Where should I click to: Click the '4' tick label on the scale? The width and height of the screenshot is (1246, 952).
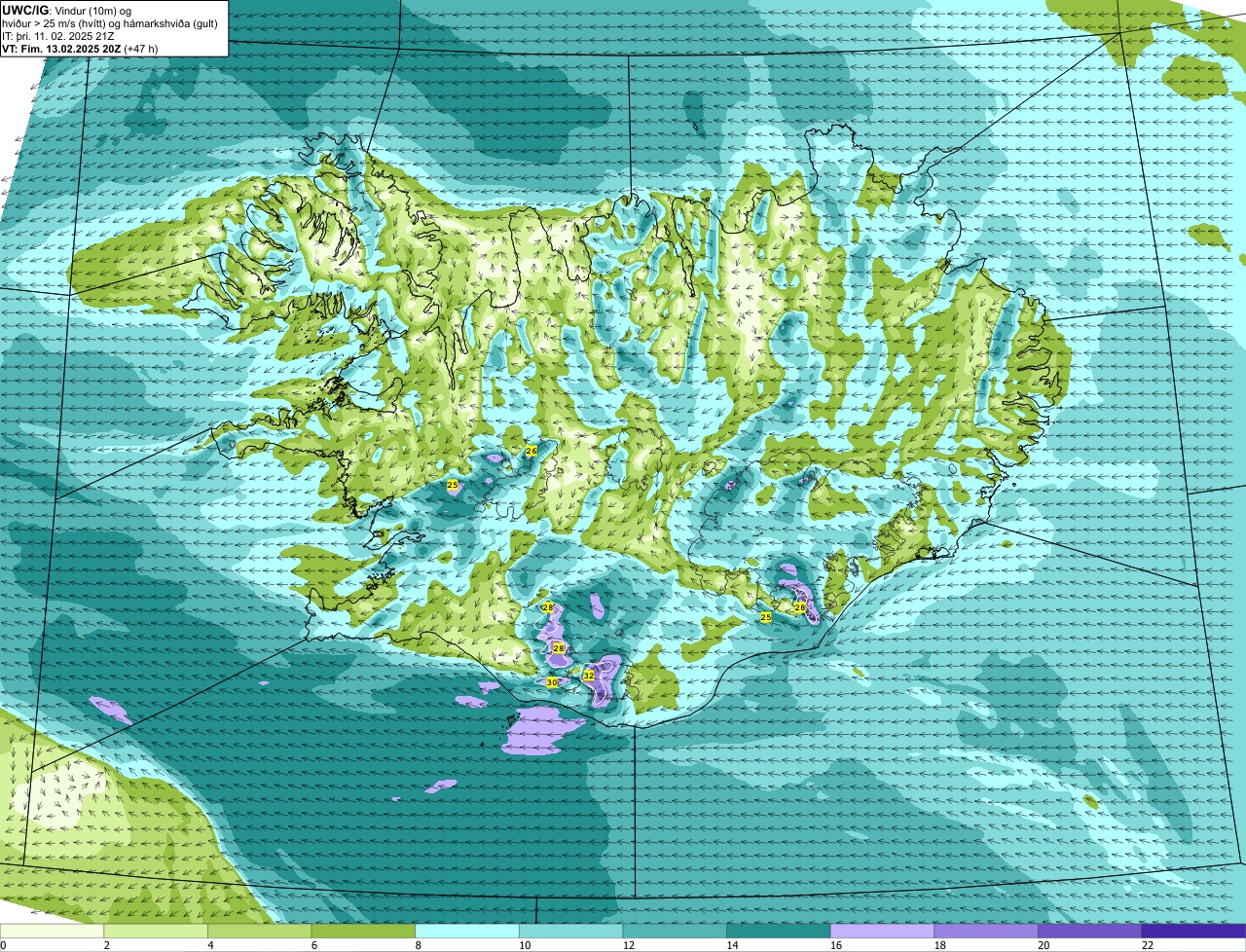tap(210, 945)
